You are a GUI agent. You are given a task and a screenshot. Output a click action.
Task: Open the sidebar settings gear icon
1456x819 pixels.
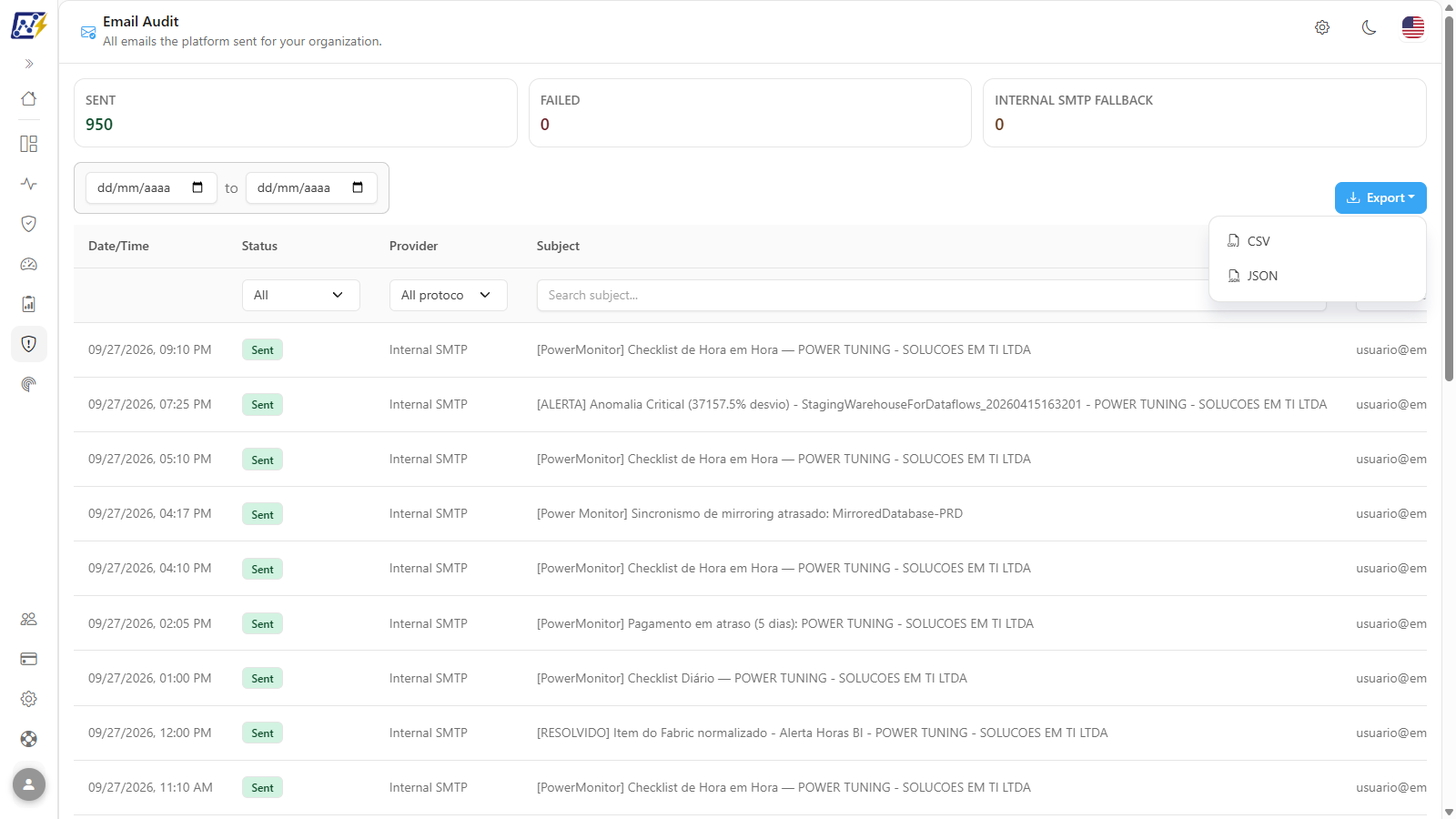pyautogui.click(x=29, y=699)
